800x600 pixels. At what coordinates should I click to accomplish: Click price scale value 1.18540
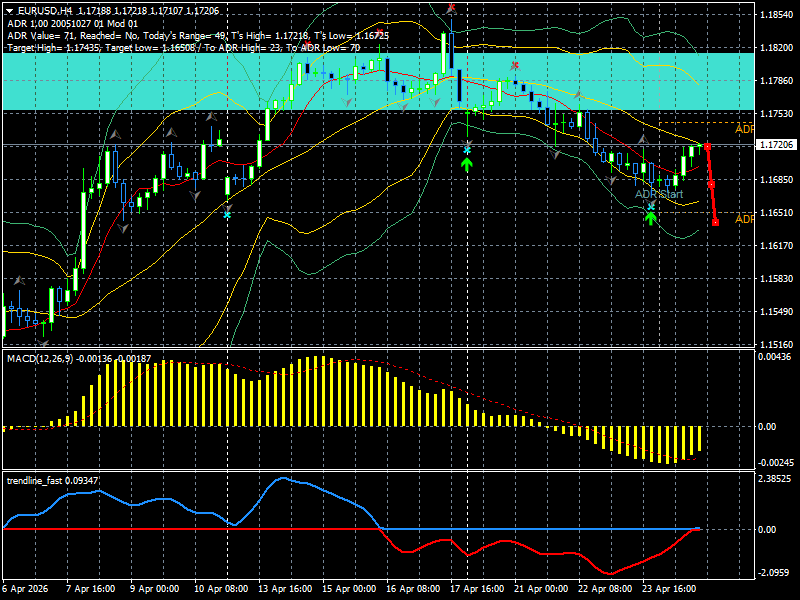[777, 15]
